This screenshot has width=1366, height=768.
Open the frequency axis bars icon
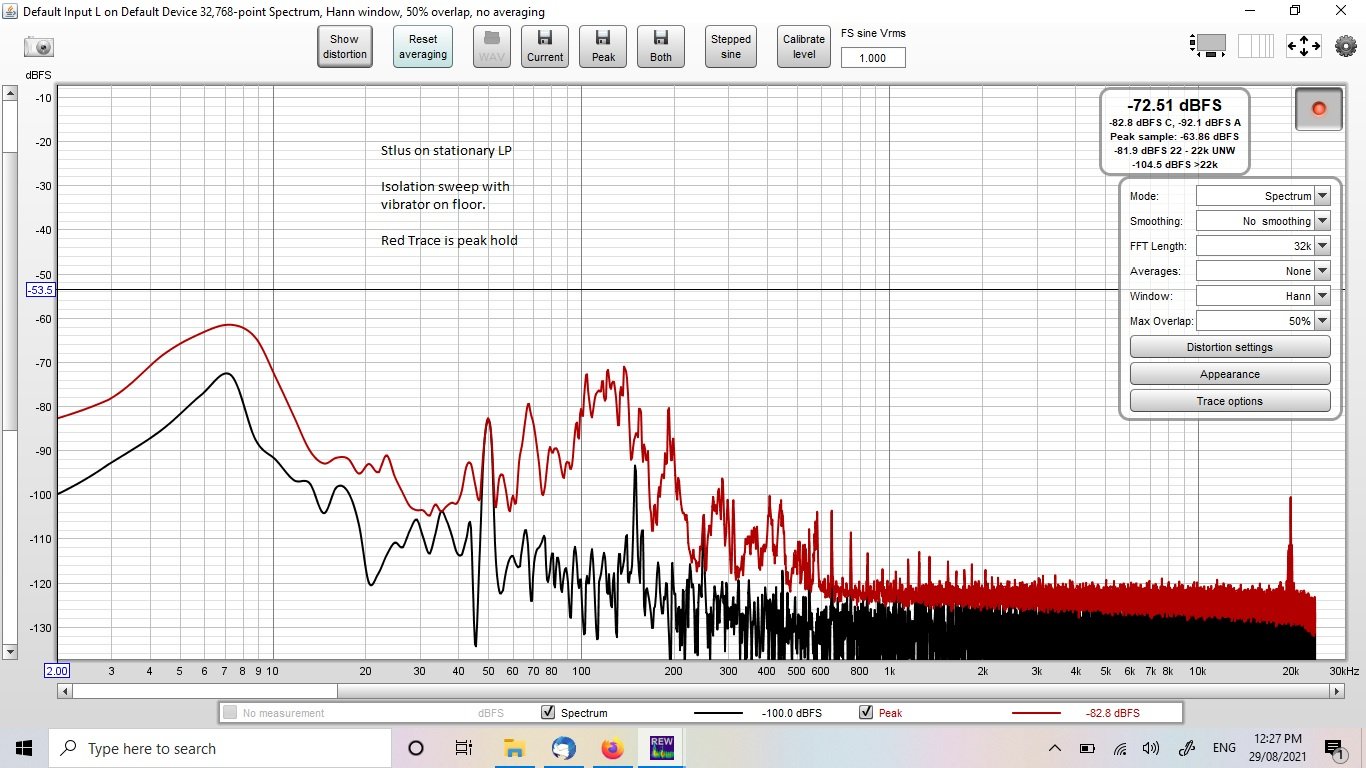(x=1256, y=46)
